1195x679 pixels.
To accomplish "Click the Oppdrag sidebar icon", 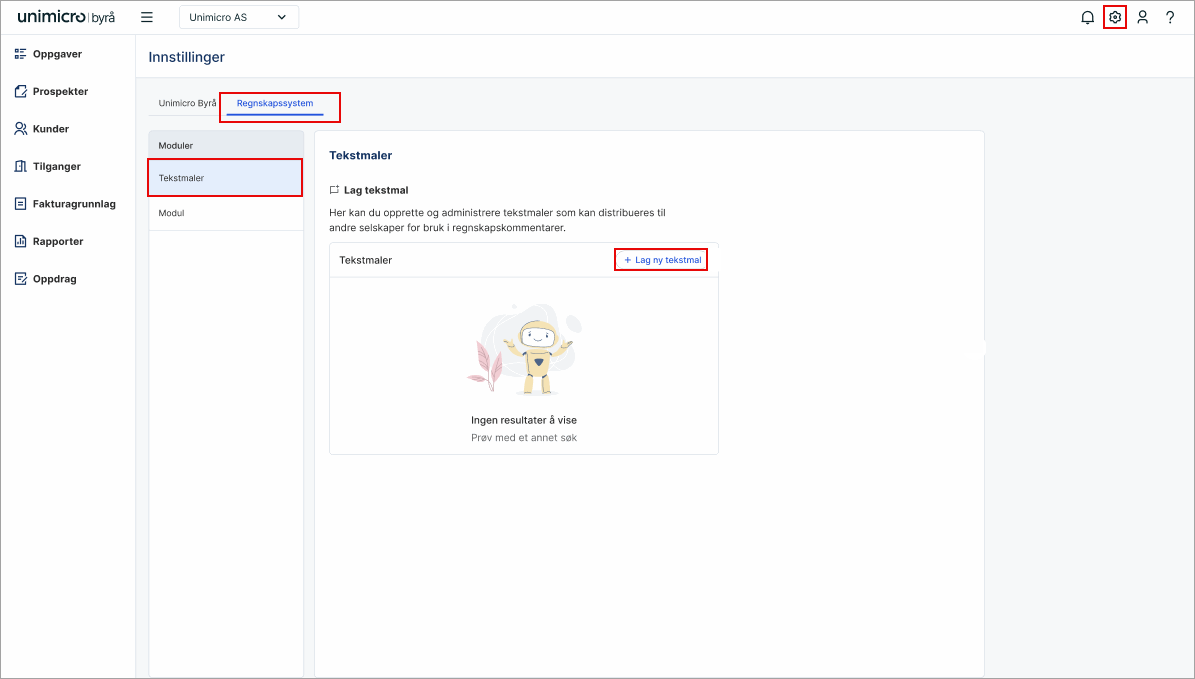I will click(21, 279).
